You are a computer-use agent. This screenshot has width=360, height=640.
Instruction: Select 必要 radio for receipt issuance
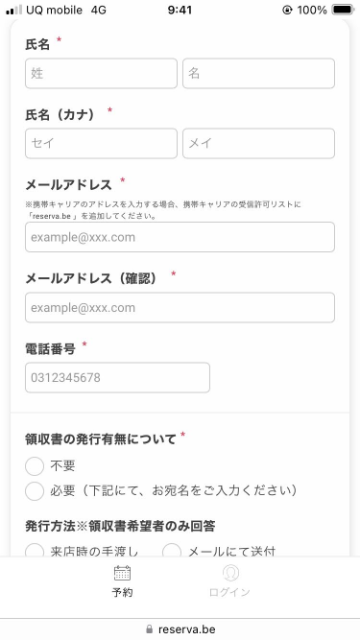(x=34, y=491)
